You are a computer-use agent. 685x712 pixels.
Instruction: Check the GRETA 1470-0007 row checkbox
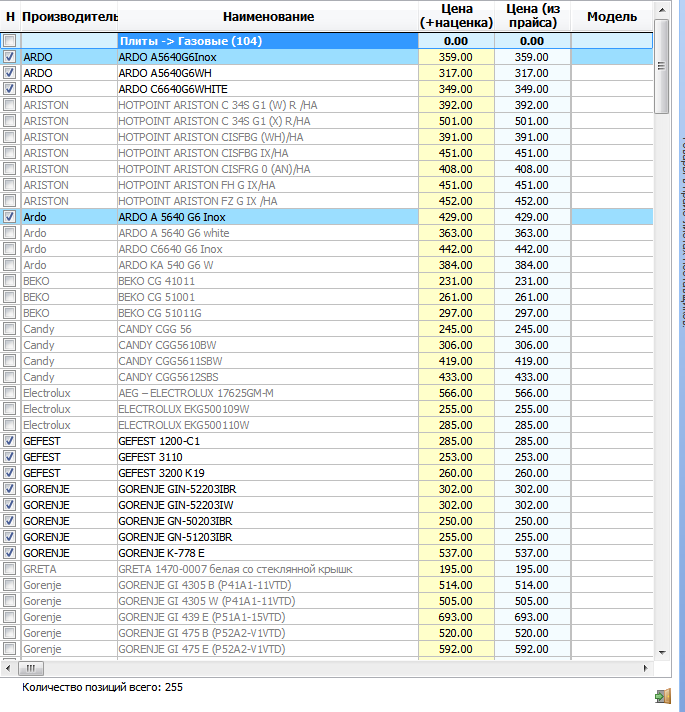click(x=10, y=569)
